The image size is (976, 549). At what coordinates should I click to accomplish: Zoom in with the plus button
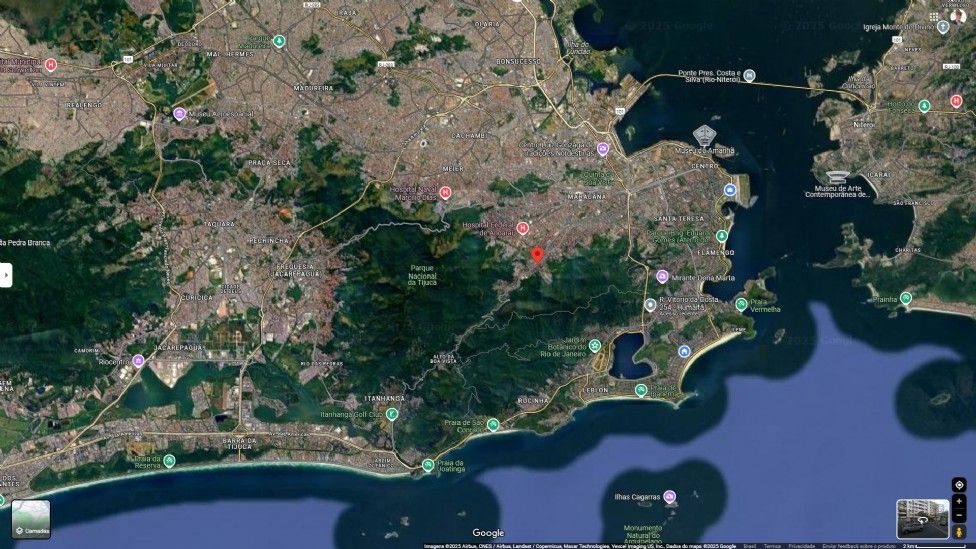(x=959, y=502)
